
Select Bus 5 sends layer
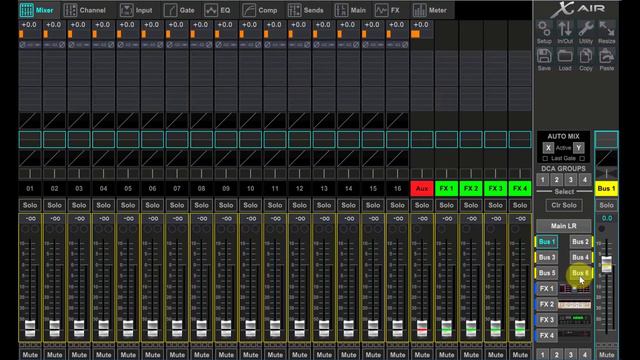click(547, 273)
